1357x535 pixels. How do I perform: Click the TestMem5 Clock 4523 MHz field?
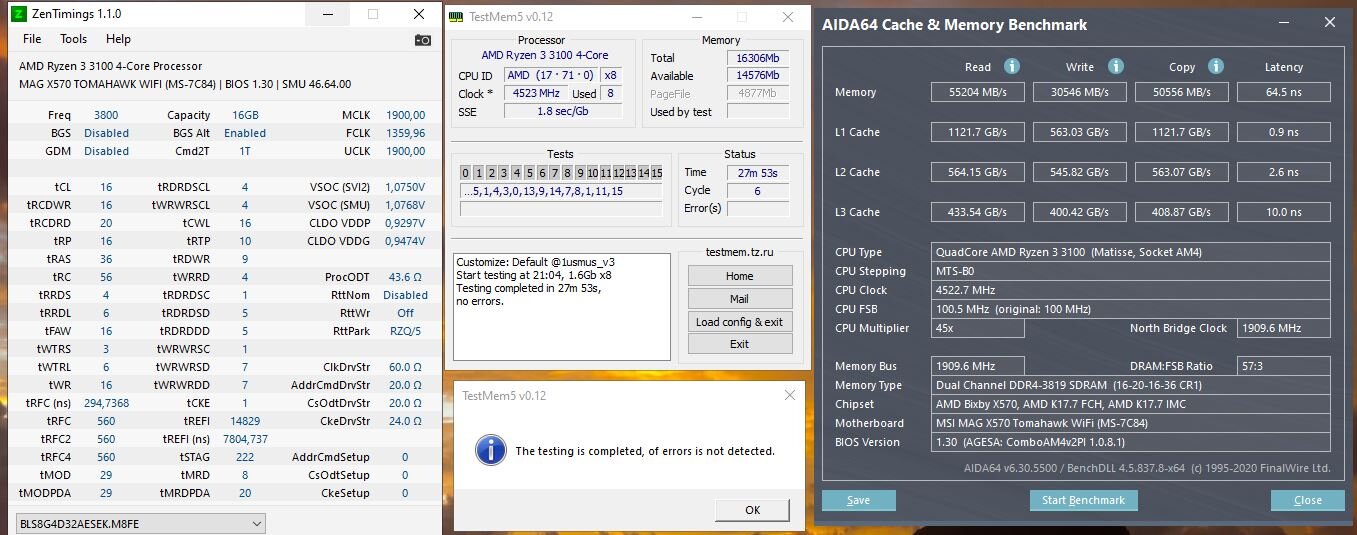[x=535, y=93]
